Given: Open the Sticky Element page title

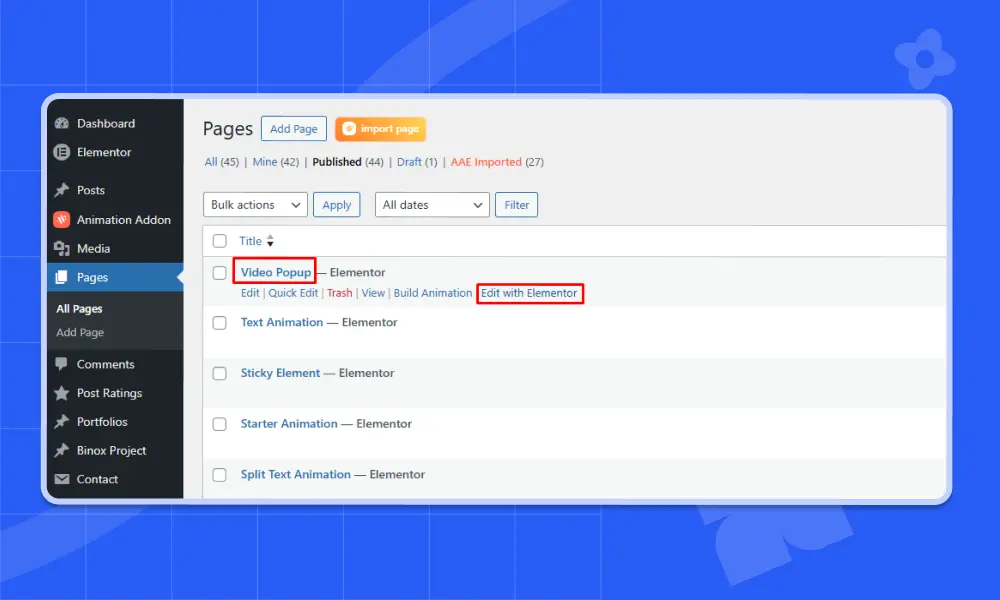Looking at the screenshot, I should (x=280, y=373).
